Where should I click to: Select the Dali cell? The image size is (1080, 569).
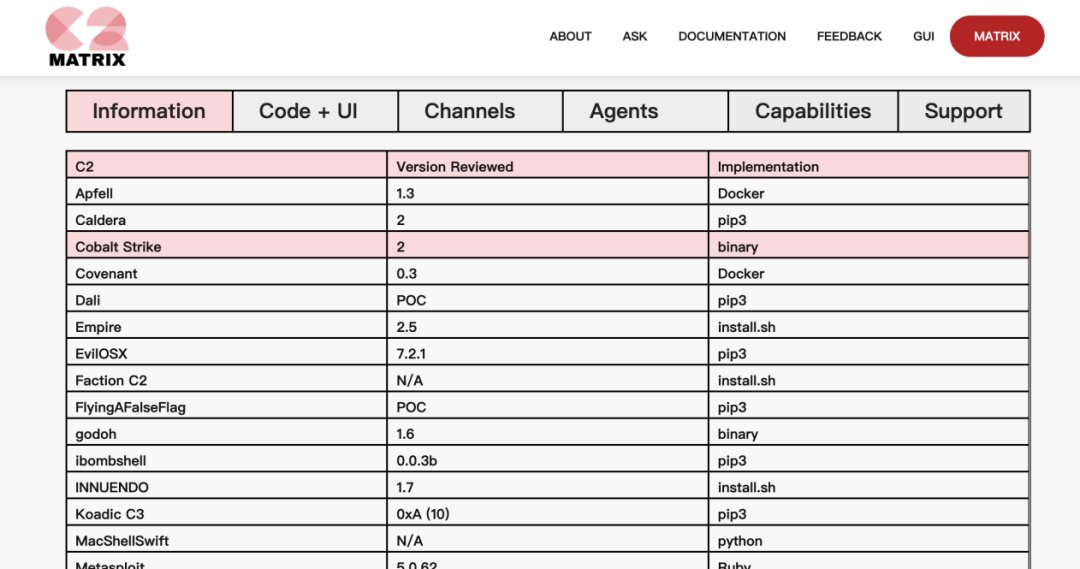[227, 300]
